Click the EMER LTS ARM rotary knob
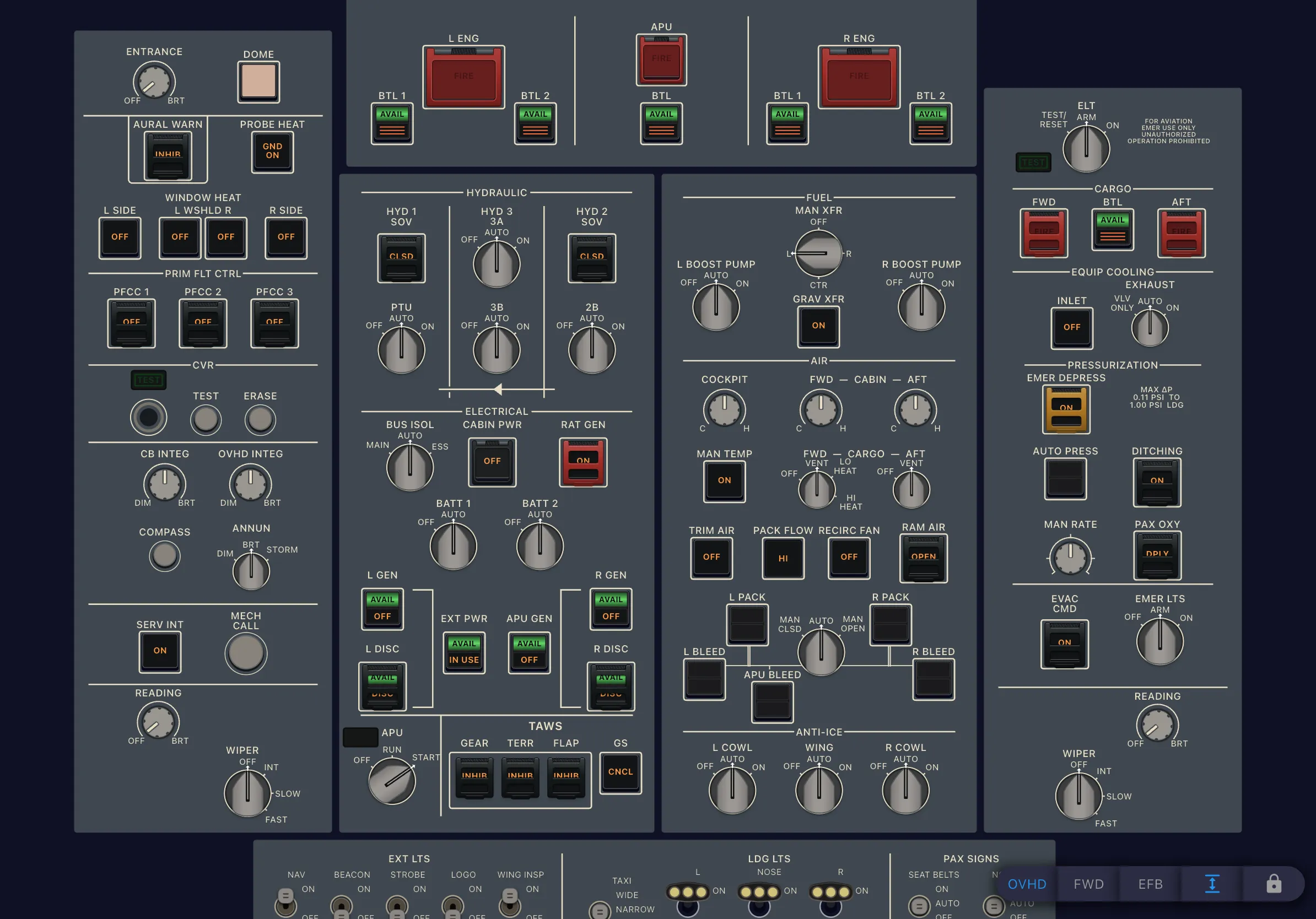Screen dimensions: 1316x919 click(1159, 641)
